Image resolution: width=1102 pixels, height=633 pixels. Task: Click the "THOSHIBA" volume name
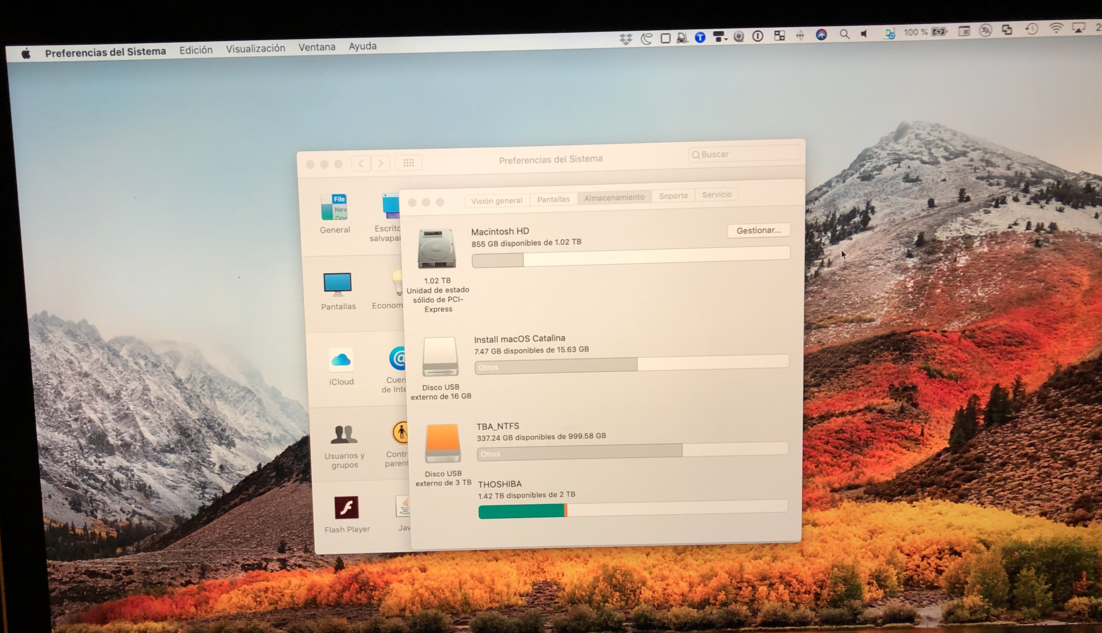click(x=500, y=484)
